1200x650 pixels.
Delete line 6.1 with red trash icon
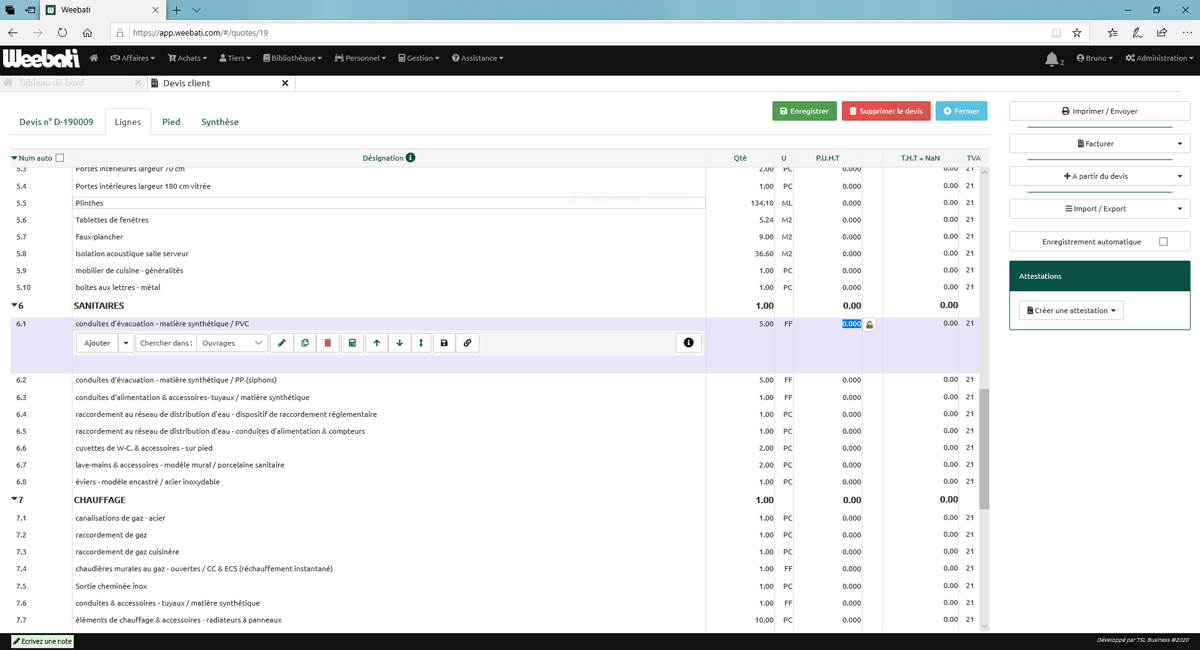click(328, 343)
